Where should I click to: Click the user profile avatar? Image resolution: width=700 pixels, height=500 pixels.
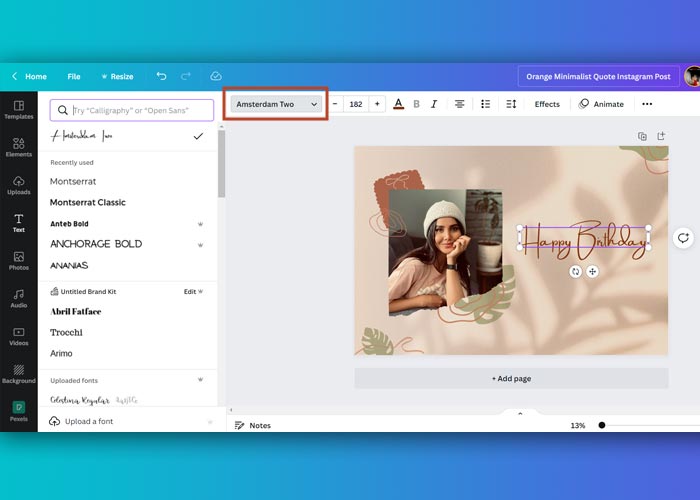click(x=692, y=76)
